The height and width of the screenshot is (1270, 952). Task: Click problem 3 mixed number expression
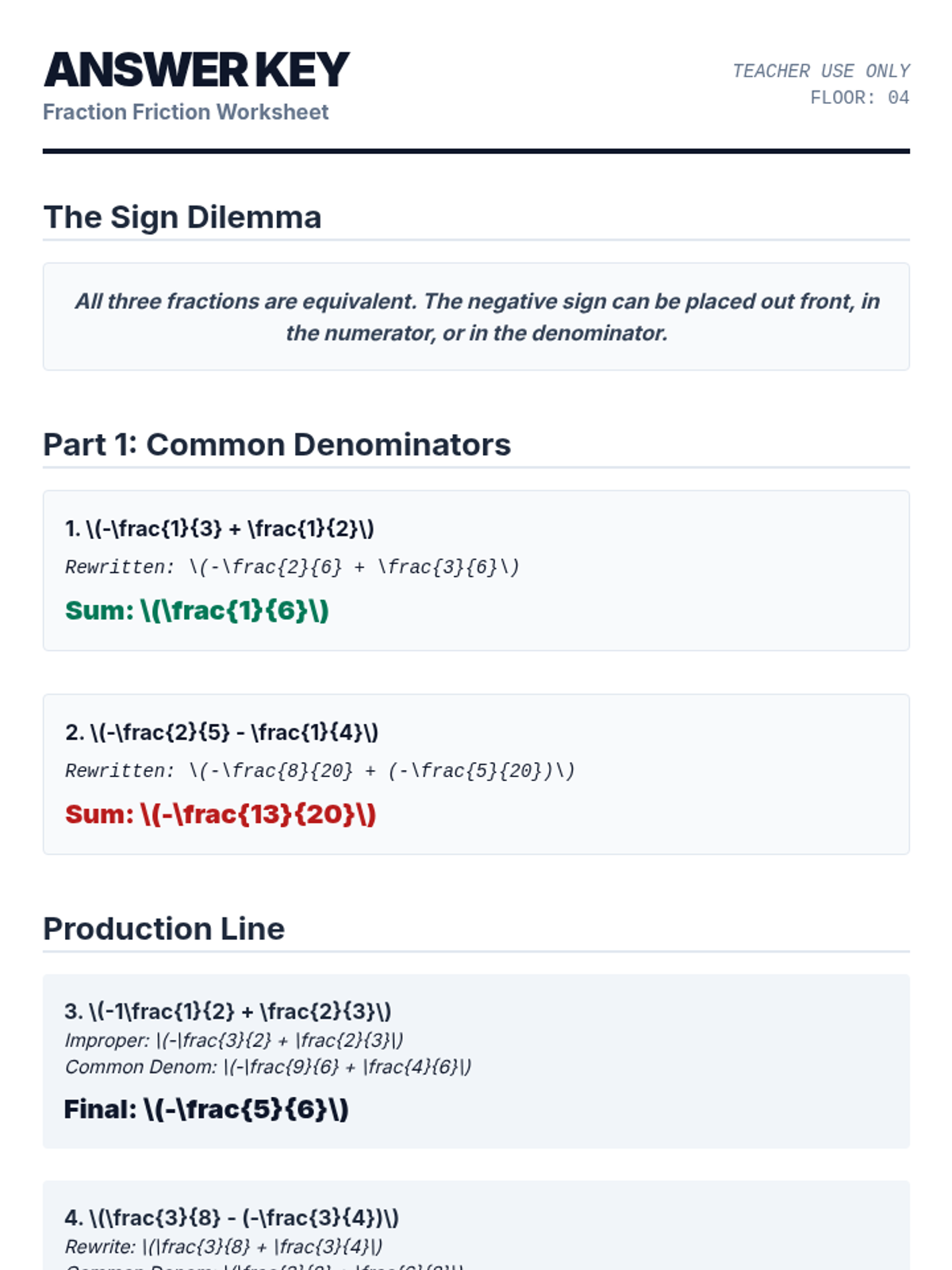pyautogui.click(x=228, y=1011)
